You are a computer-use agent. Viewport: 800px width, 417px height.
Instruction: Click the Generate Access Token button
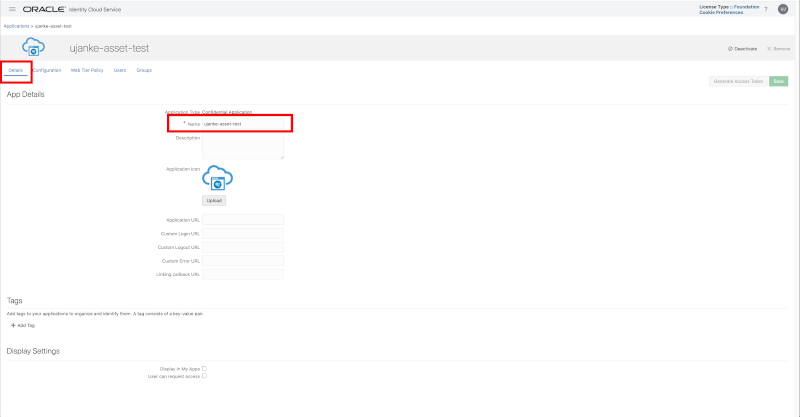tap(738, 81)
